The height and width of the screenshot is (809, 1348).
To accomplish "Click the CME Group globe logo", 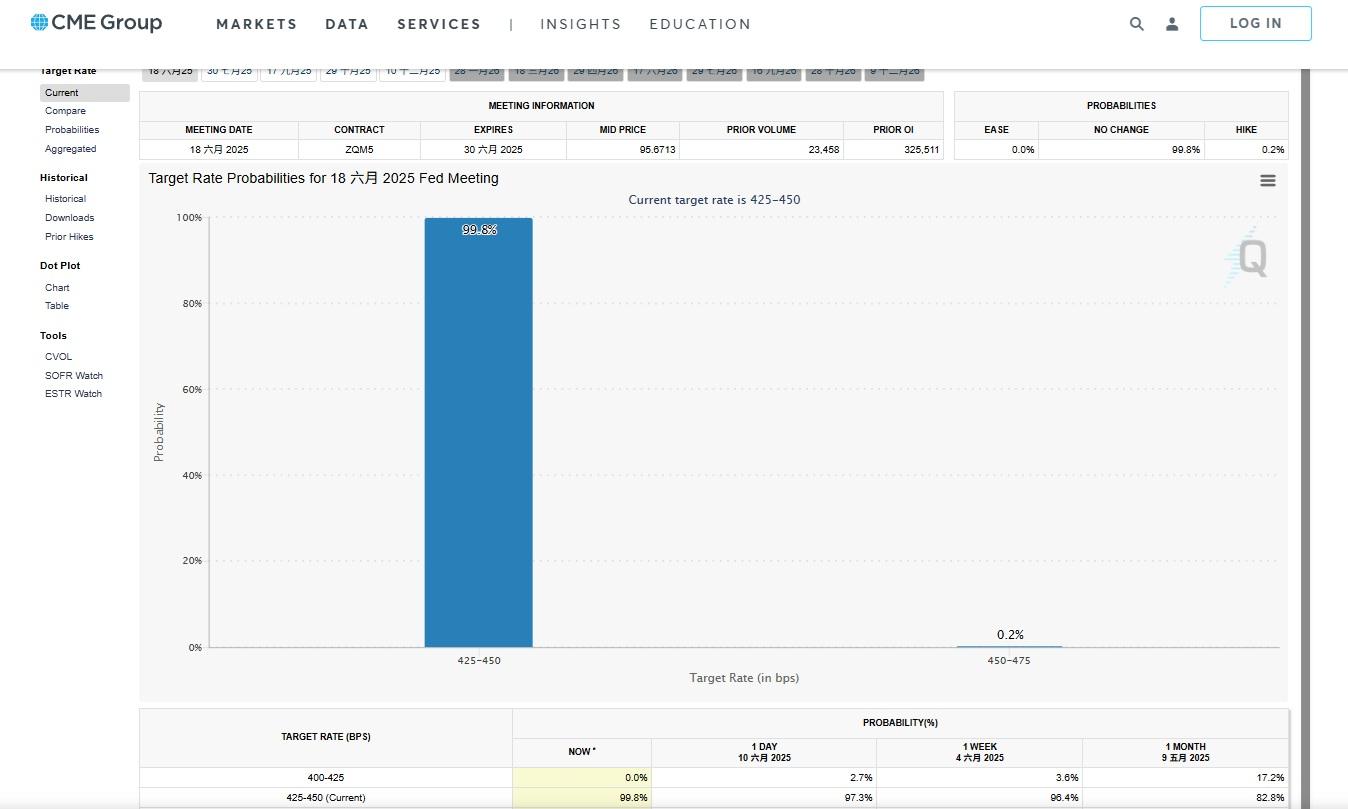I will pos(40,23).
